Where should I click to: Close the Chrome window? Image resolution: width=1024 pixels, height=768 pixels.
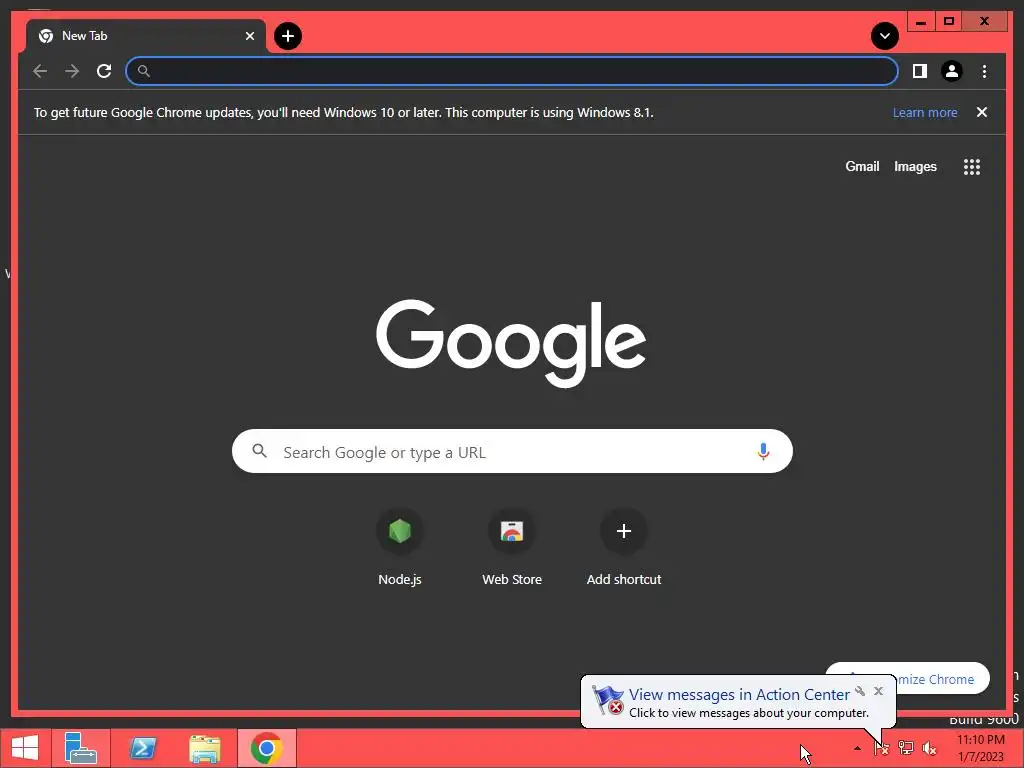point(985,22)
